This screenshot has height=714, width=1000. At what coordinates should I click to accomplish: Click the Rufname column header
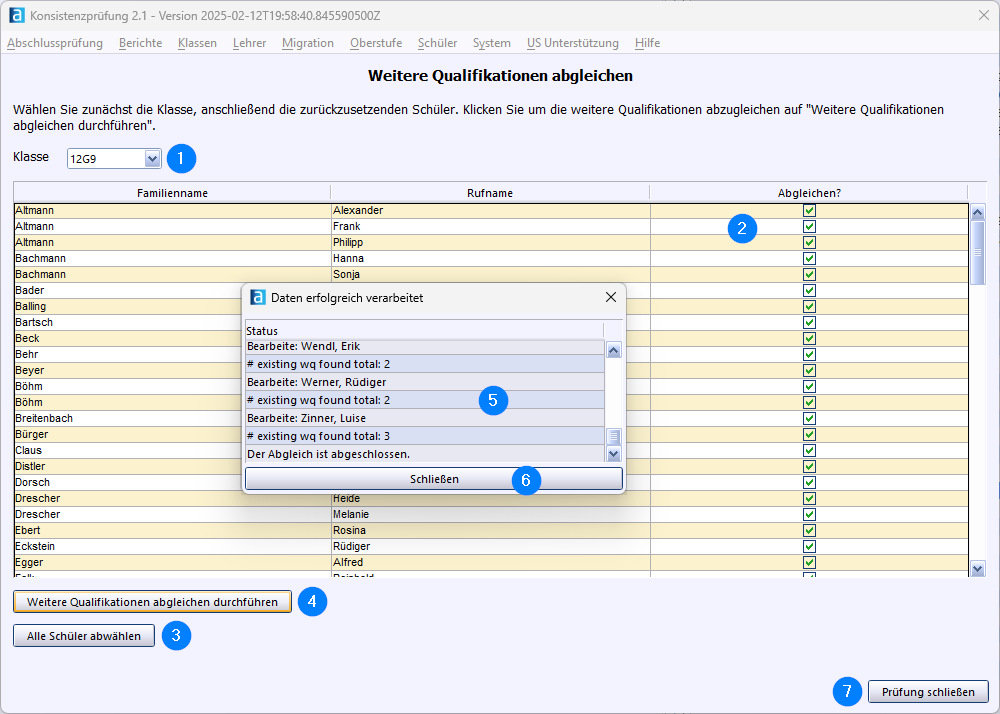(490, 193)
